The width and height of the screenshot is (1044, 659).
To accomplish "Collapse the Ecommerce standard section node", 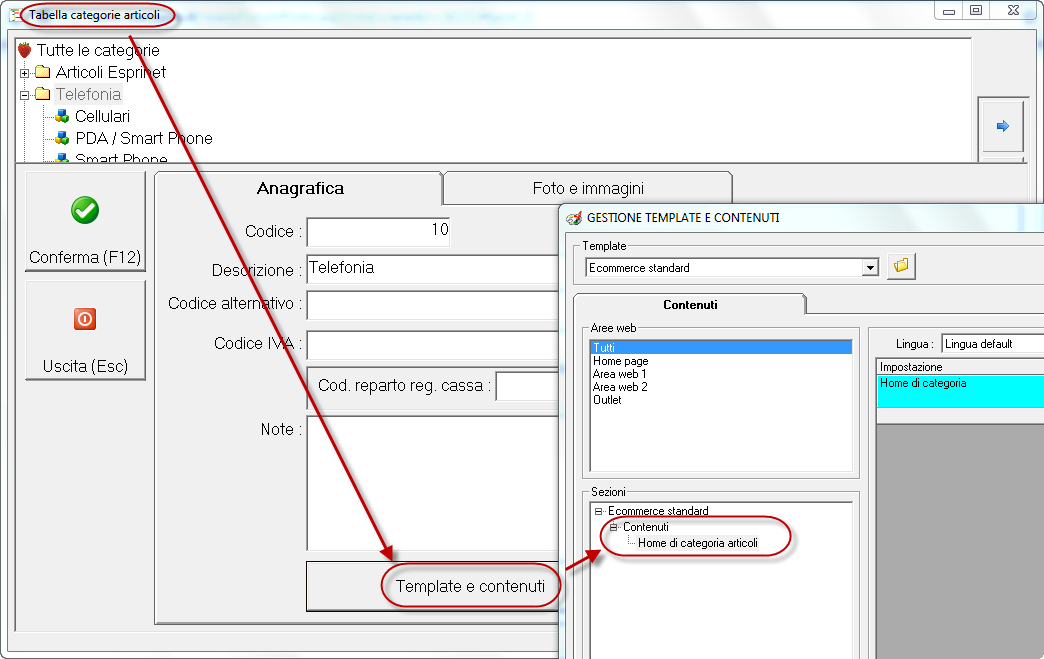I will coord(598,511).
